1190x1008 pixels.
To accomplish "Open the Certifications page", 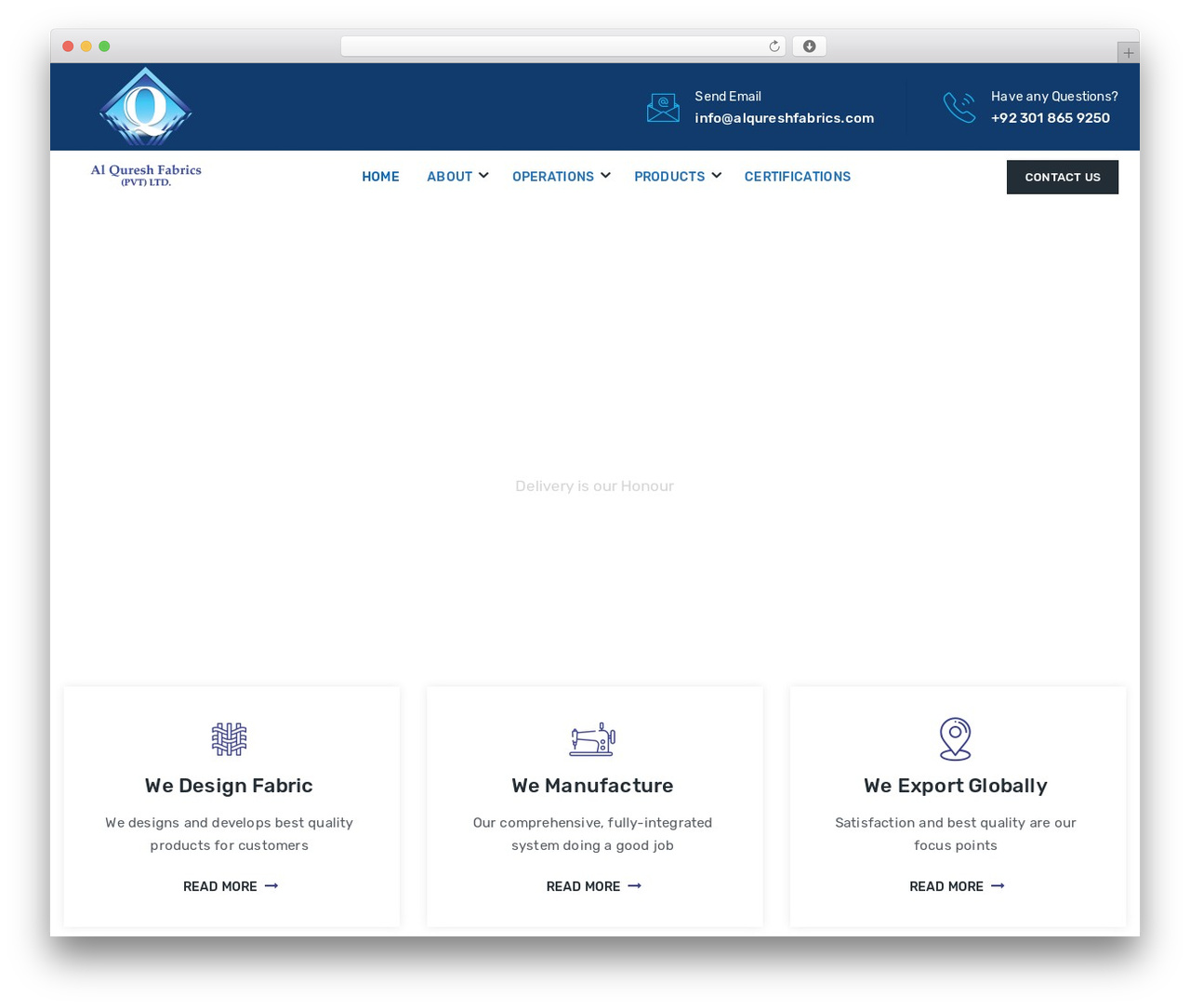I will tap(798, 177).
